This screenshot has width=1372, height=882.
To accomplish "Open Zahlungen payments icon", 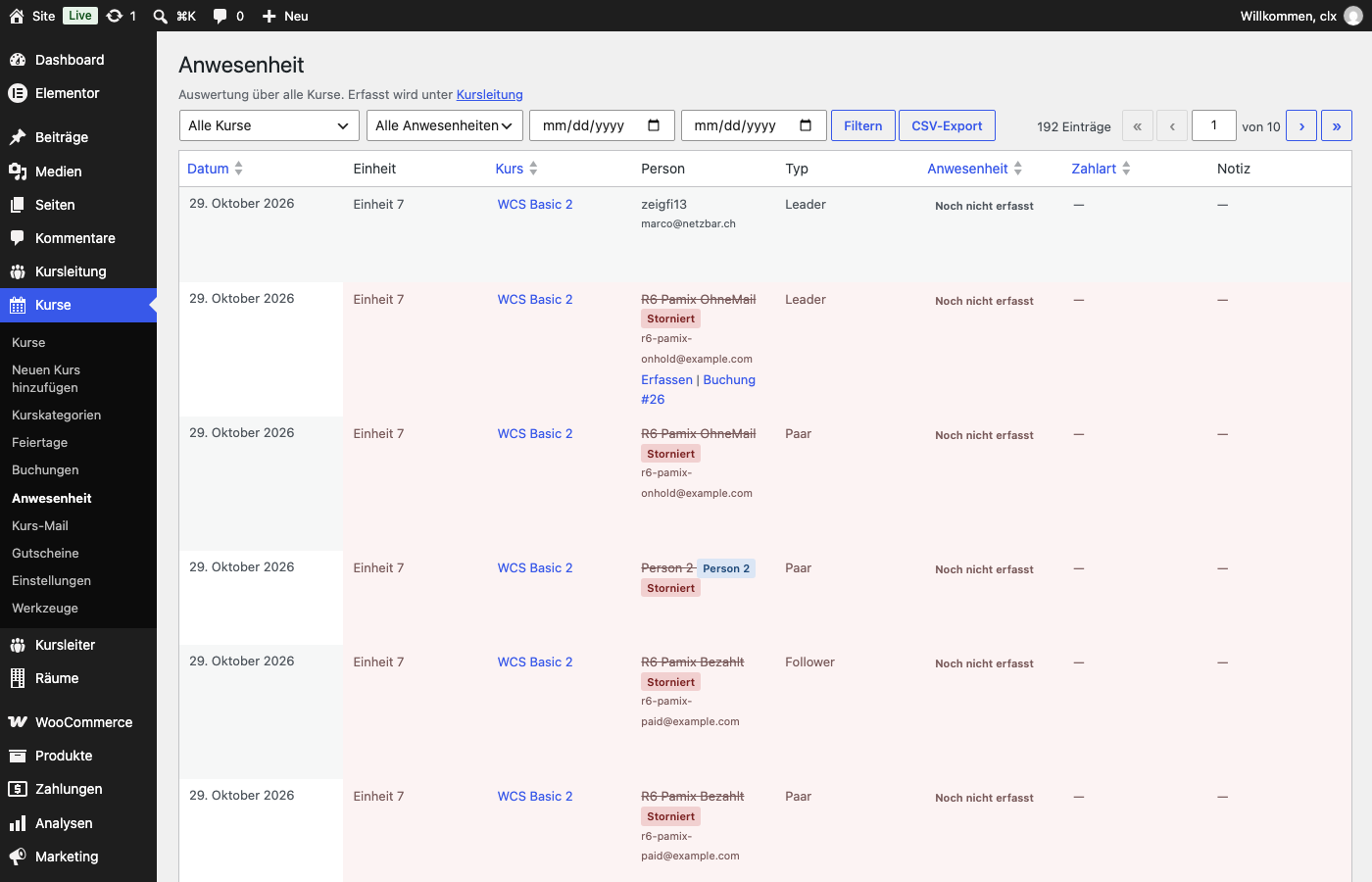I will 18,789.
